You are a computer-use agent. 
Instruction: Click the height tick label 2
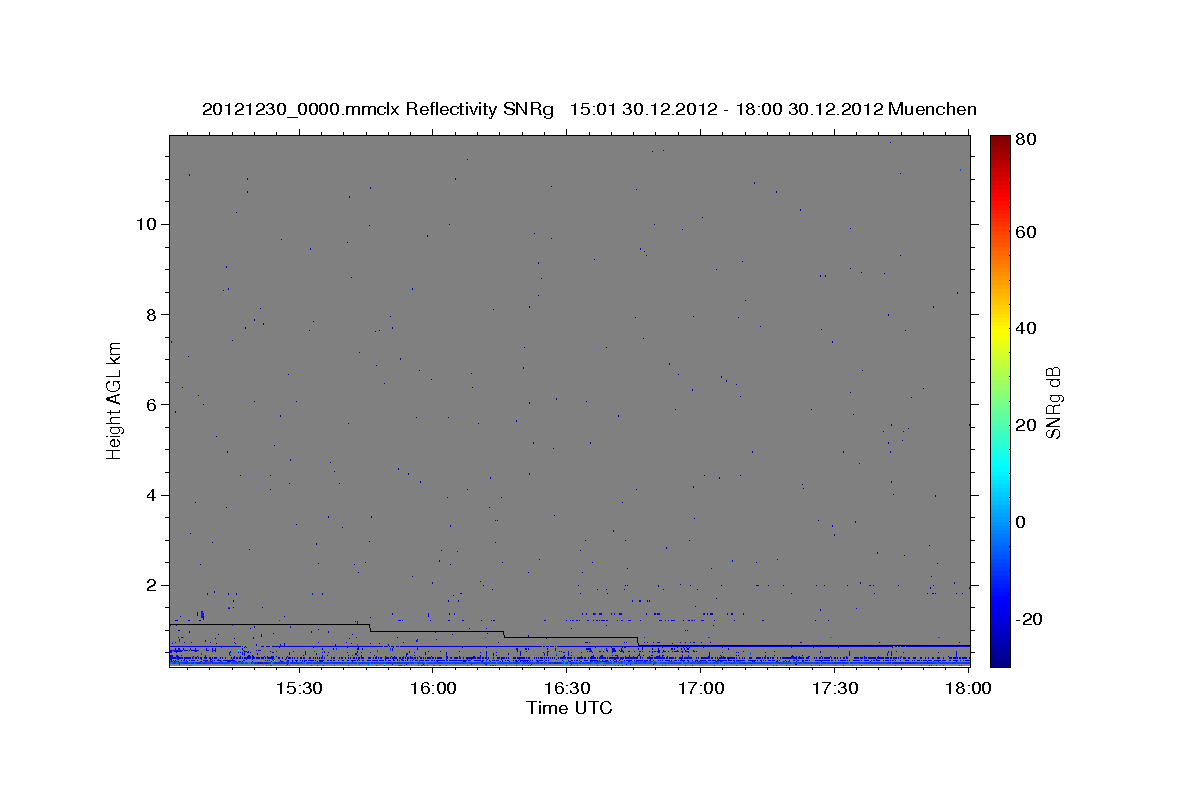[152, 585]
